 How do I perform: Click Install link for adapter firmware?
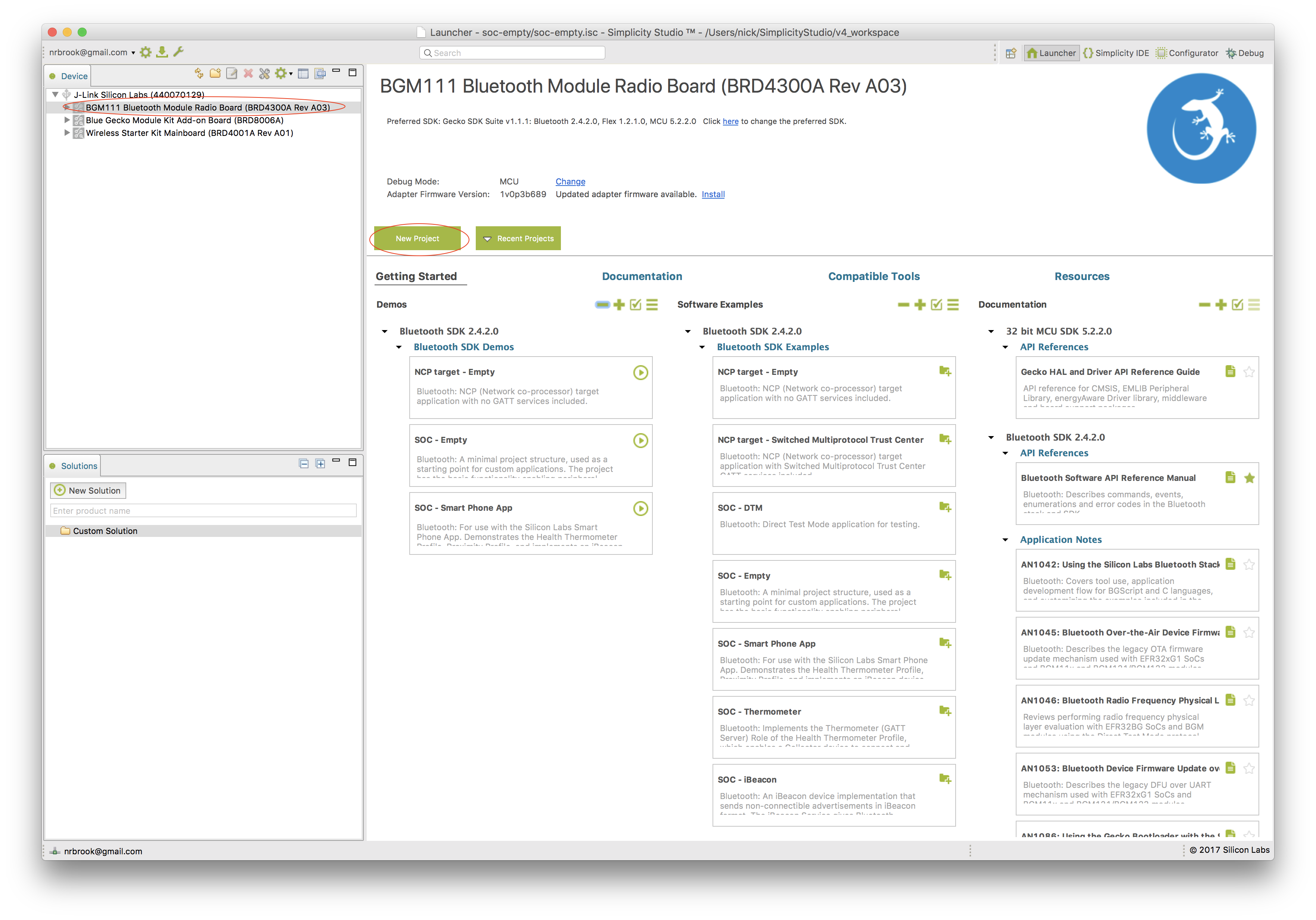pos(713,194)
